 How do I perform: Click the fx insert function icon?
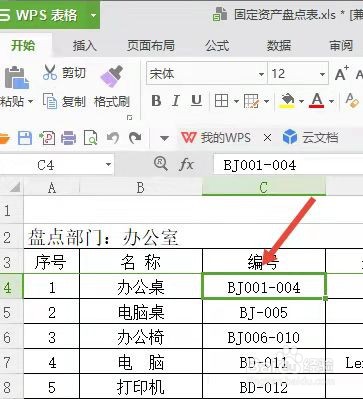tap(186, 164)
